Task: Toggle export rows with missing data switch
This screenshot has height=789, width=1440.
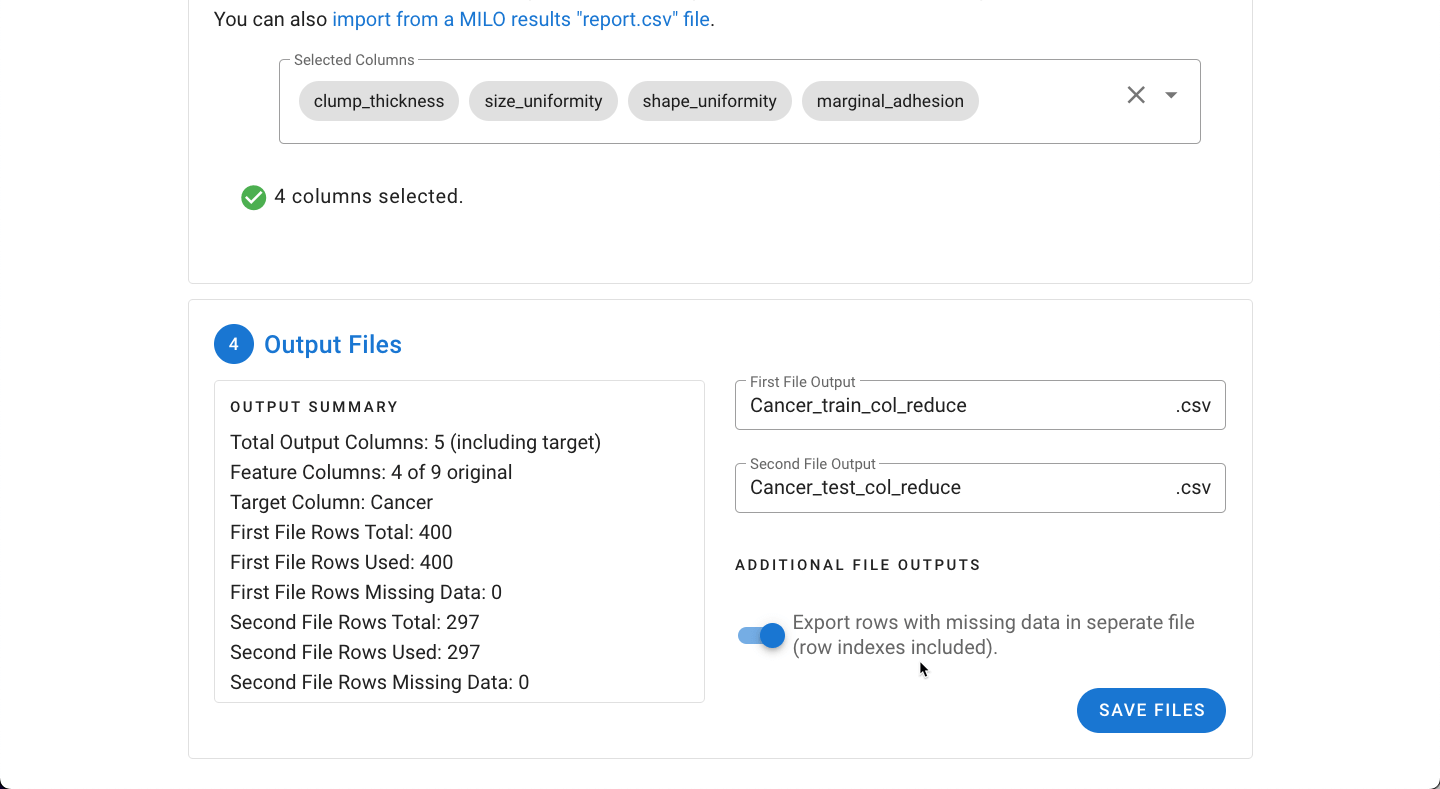Action: click(762, 635)
